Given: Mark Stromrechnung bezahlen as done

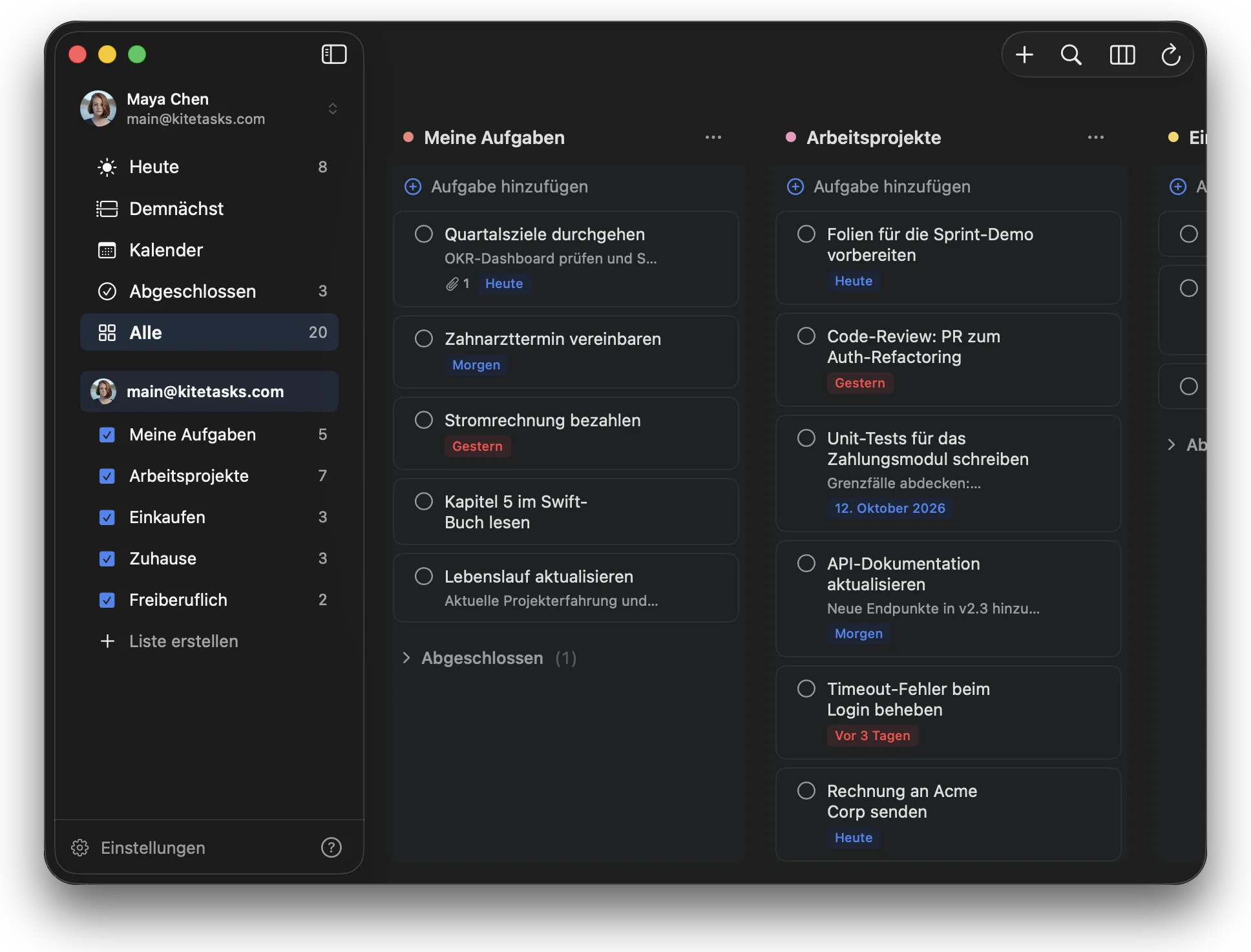Looking at the screenshot, I should (x=424, y=420).
